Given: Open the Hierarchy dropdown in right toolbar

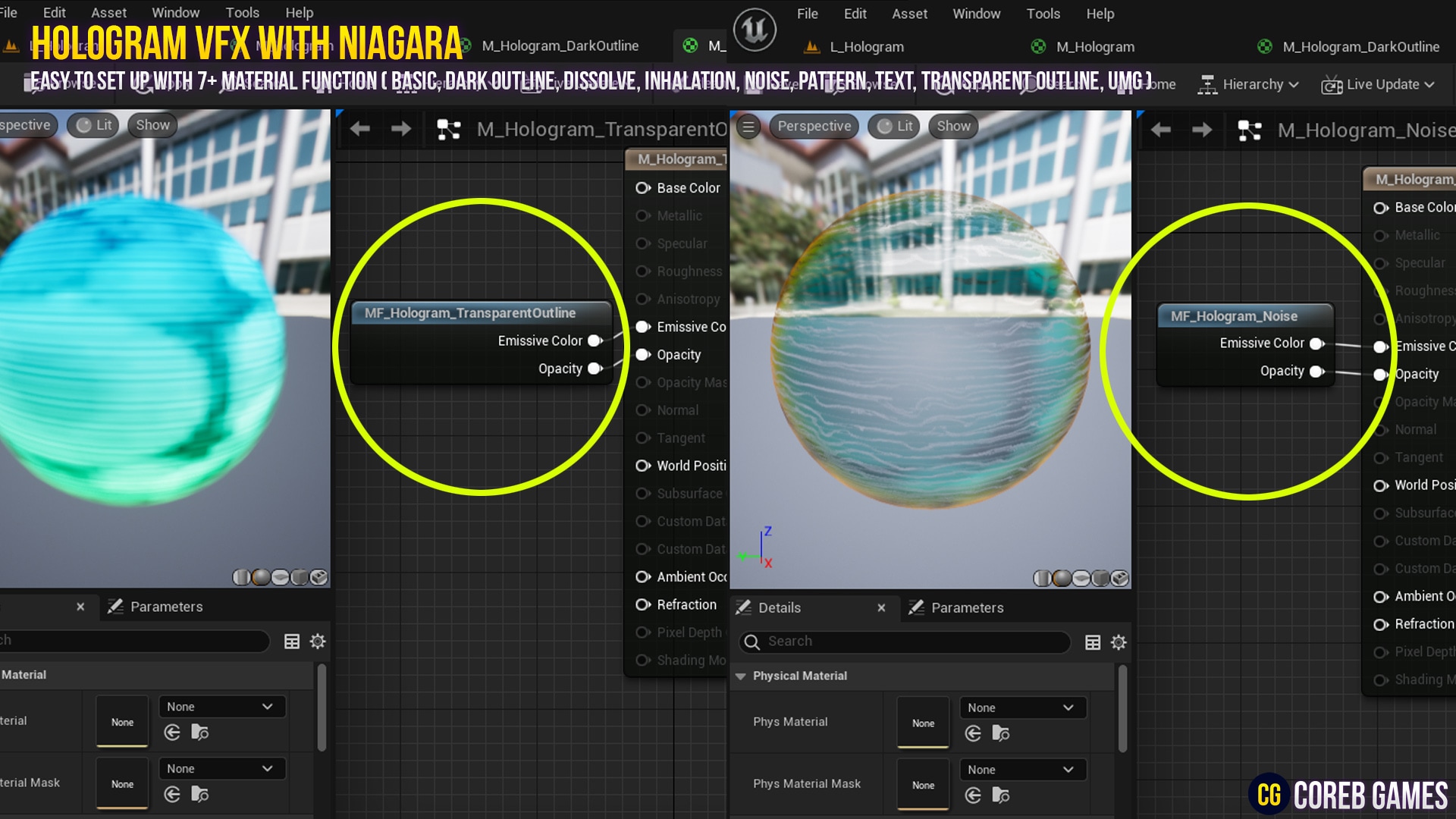Looking at the screenshot, I should (x=1248, y=85).
